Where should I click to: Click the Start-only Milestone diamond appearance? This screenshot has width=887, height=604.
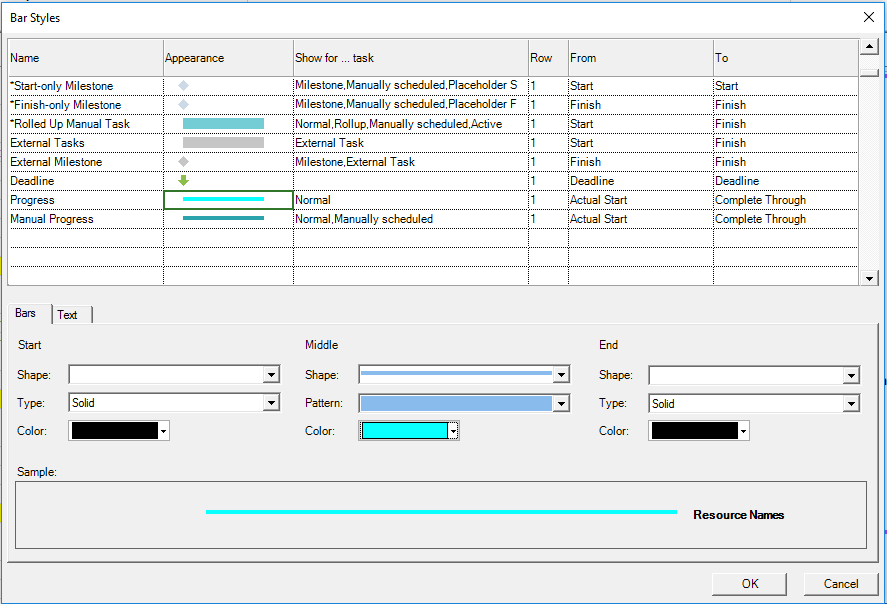[183, 85]
